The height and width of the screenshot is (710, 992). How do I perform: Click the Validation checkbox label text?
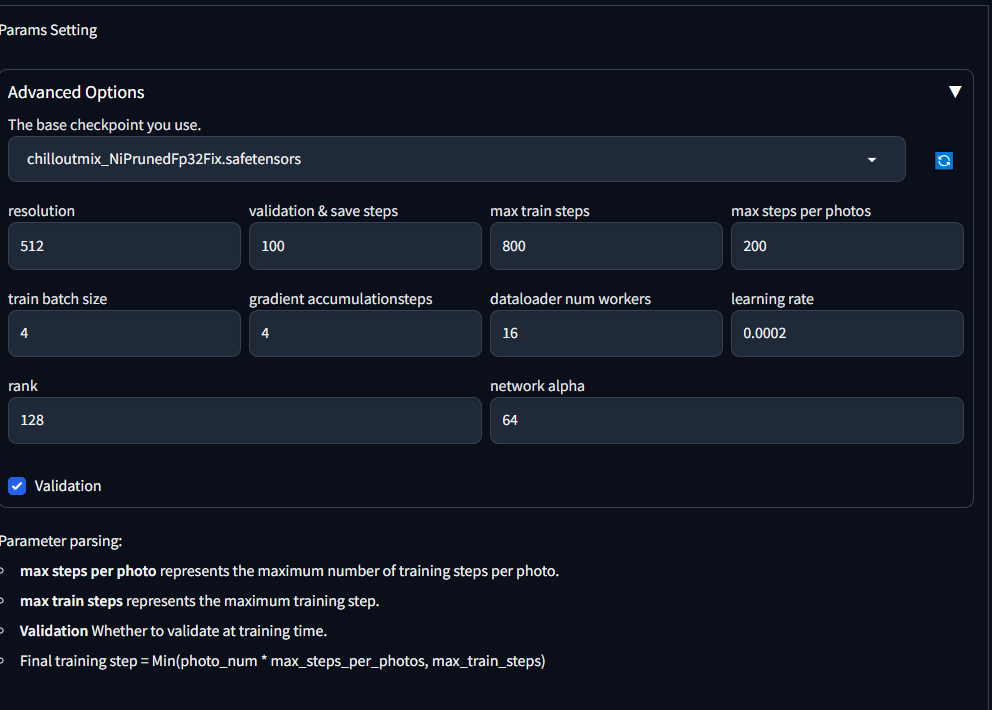68,486
